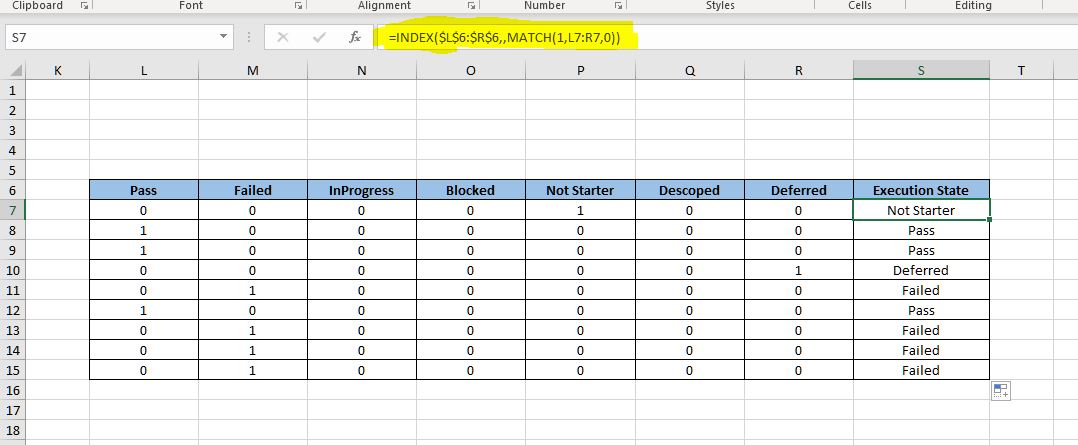1078x445 pixels.
Task: Select cell P7 containing 1
Action: click(x=580, y=210)
